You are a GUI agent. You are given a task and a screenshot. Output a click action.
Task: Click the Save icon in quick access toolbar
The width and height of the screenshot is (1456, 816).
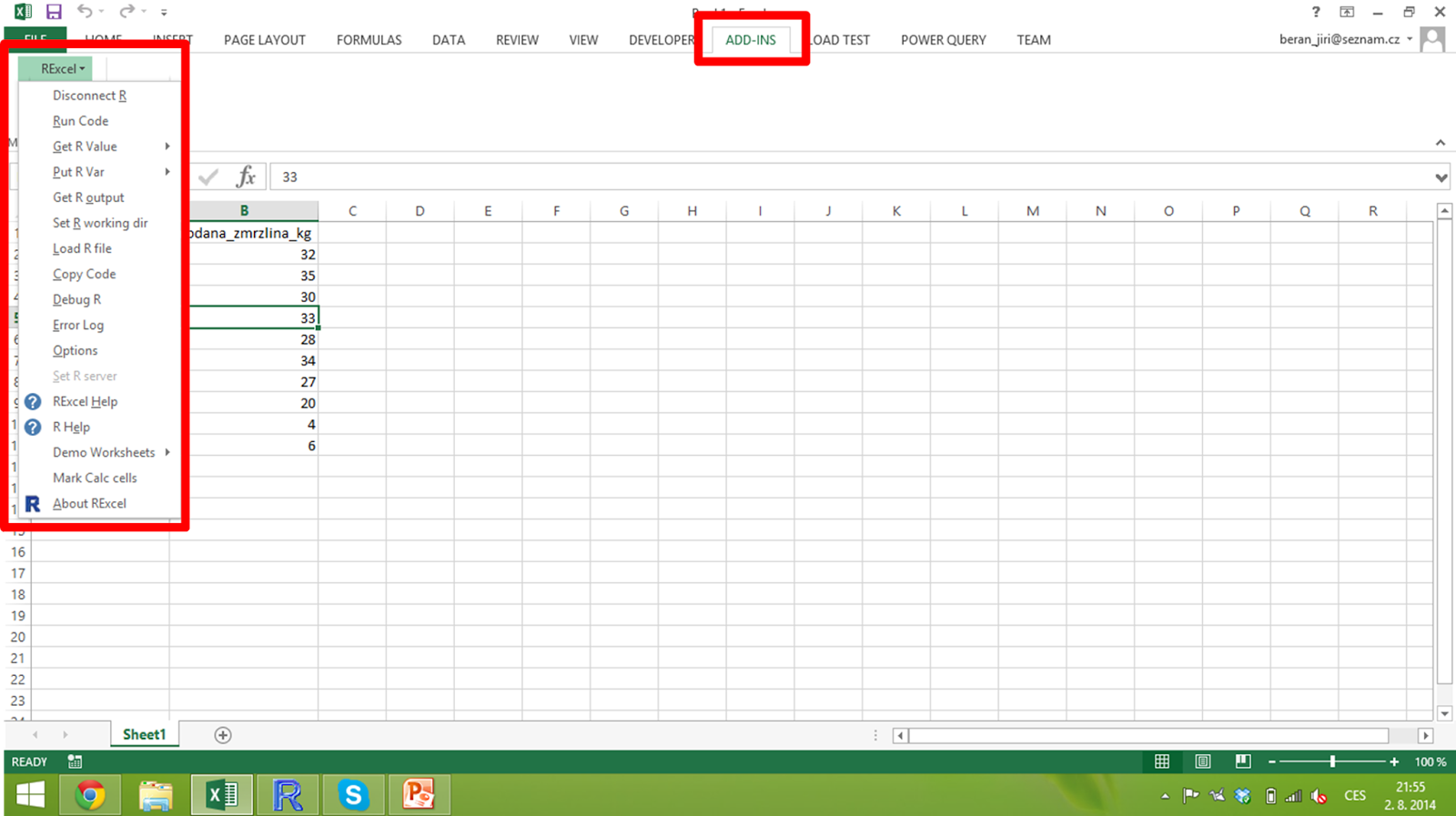click(x=54, y=12)
